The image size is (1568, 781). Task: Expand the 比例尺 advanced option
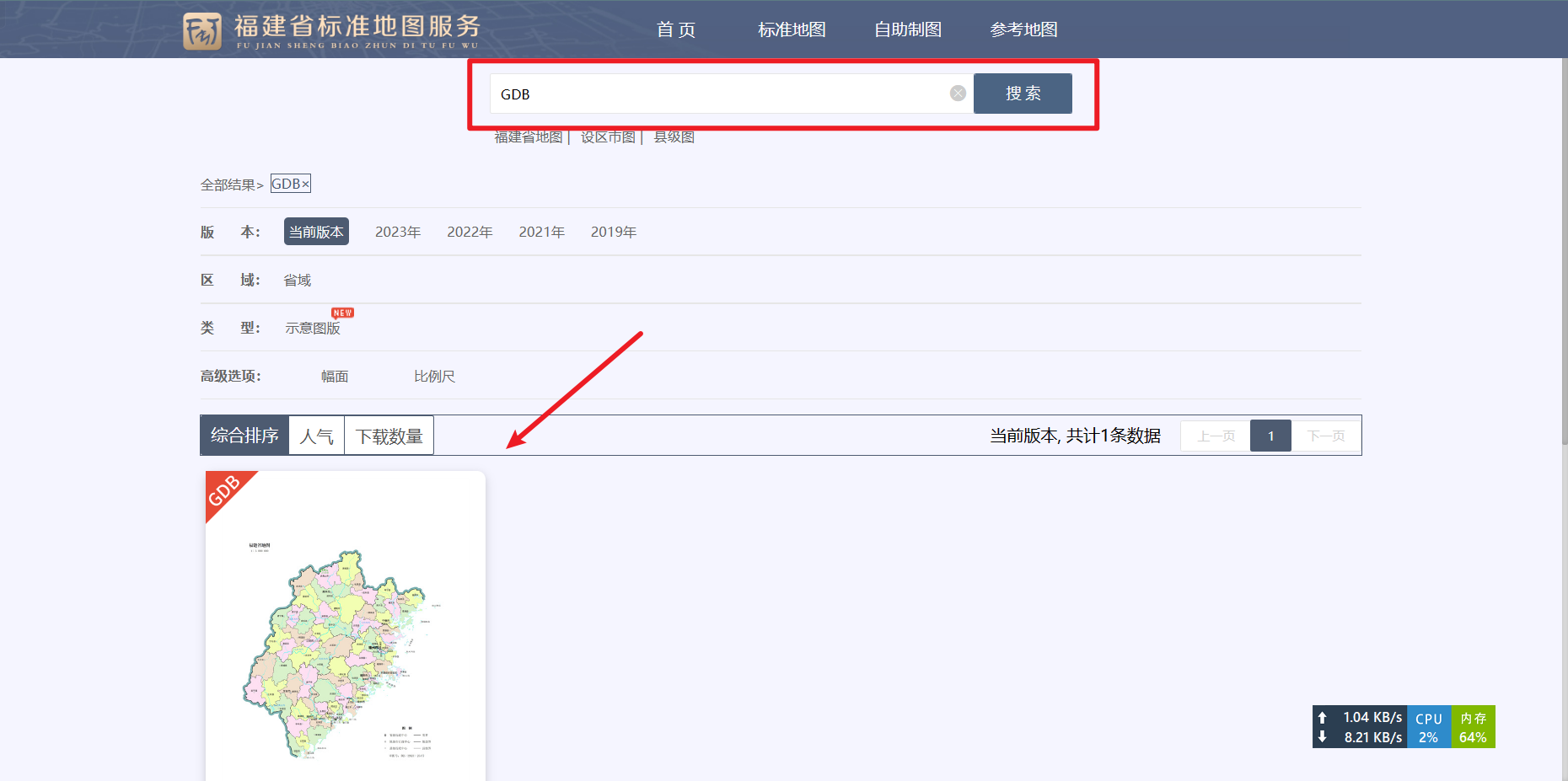(434, 376)
